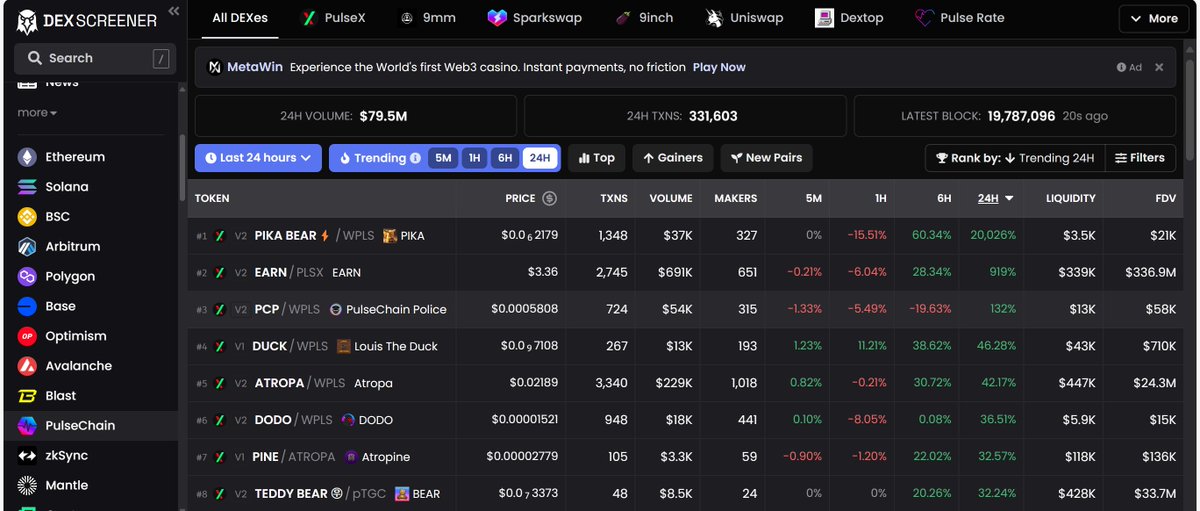1200x511 pixels.
Task: Open the More DEXes dropdown
Action: point(1154,18)
